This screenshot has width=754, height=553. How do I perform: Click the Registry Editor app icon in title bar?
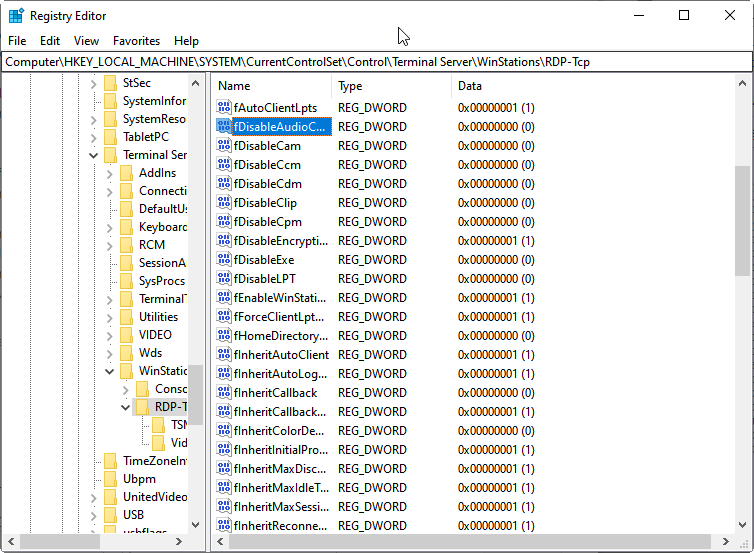[x=16, y=16]
